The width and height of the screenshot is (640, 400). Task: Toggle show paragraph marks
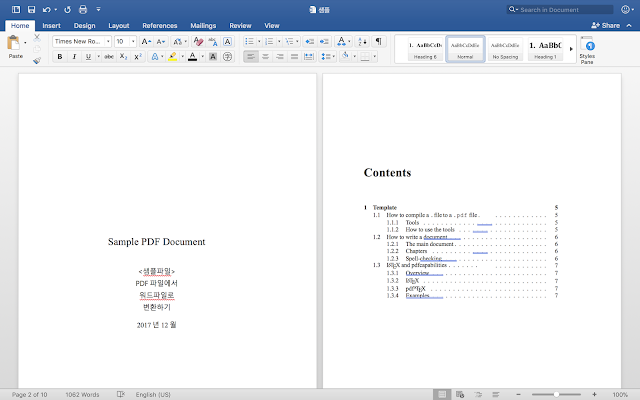click(x=378, y=42)
